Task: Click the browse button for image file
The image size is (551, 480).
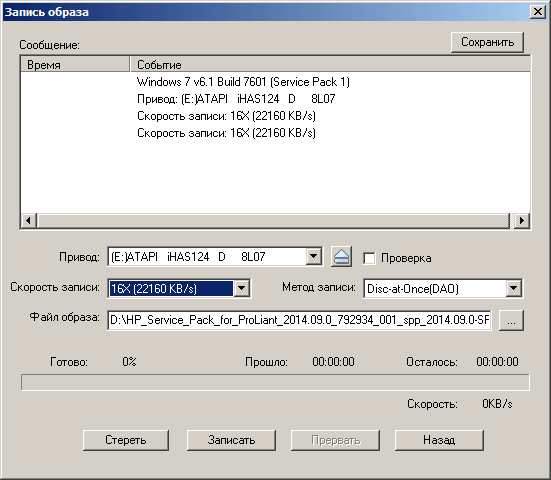Action: coord(511,320)
